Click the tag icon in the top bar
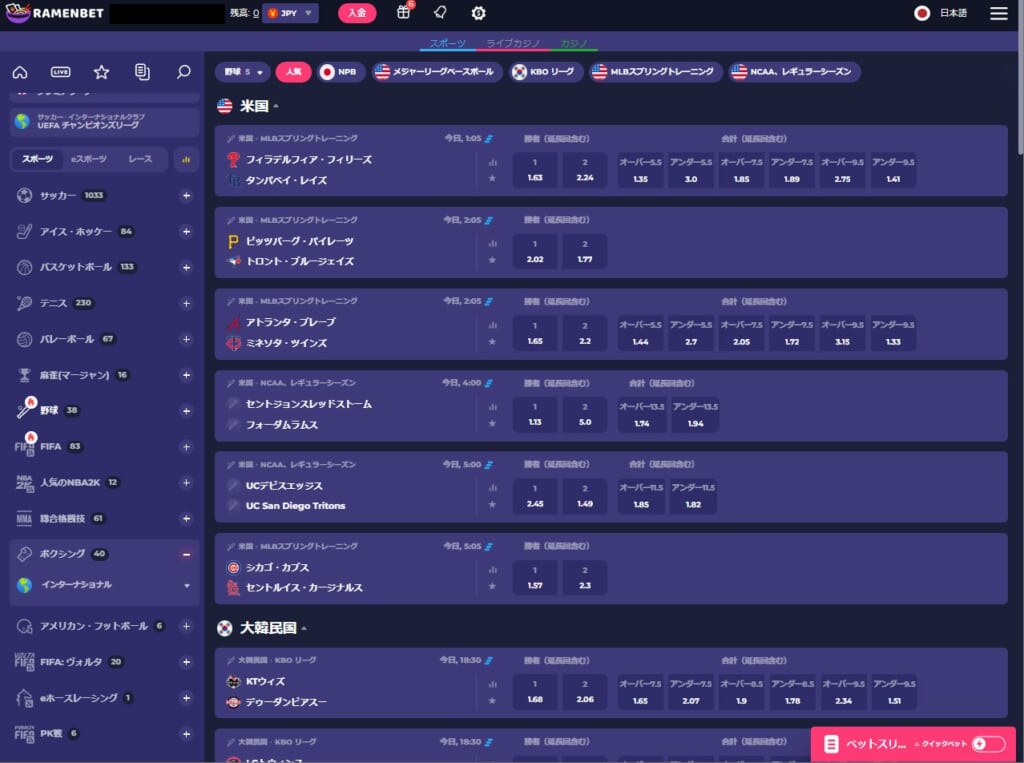This screenshot has height=763, width=1024. coord(441,12)
